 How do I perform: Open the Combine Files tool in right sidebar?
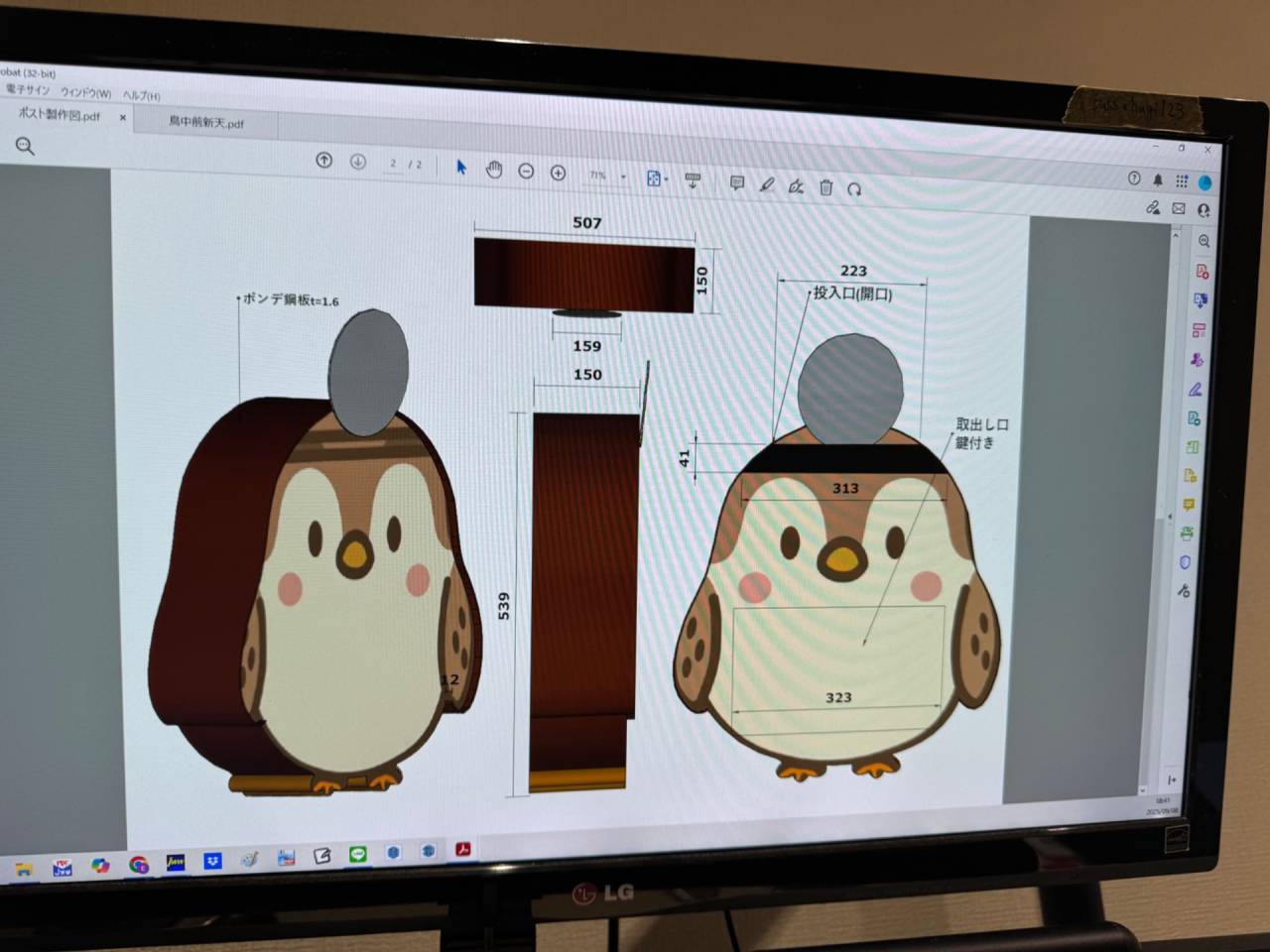1201,300
